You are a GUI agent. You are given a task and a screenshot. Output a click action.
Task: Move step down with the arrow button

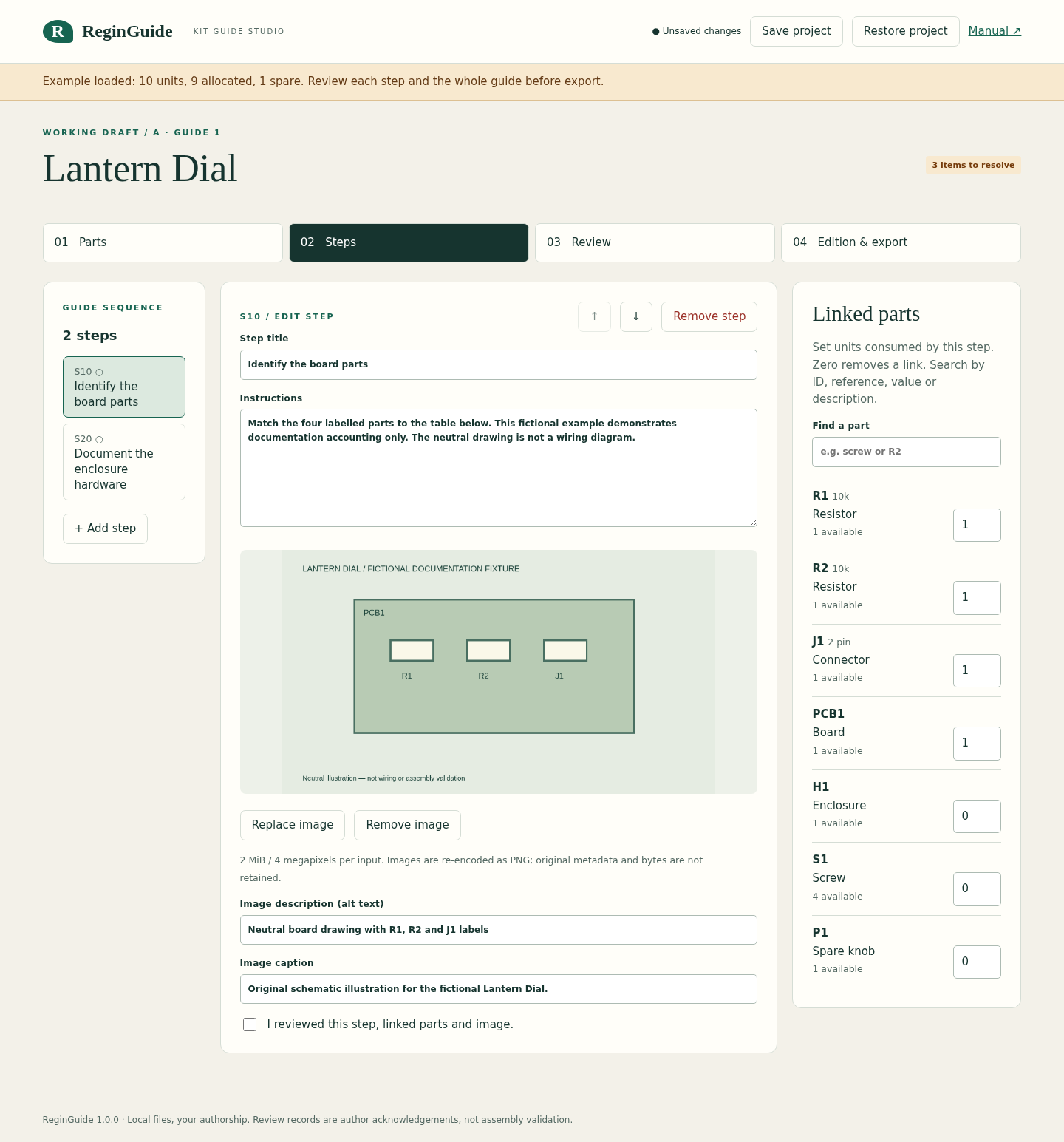click(x=636, y=316)
